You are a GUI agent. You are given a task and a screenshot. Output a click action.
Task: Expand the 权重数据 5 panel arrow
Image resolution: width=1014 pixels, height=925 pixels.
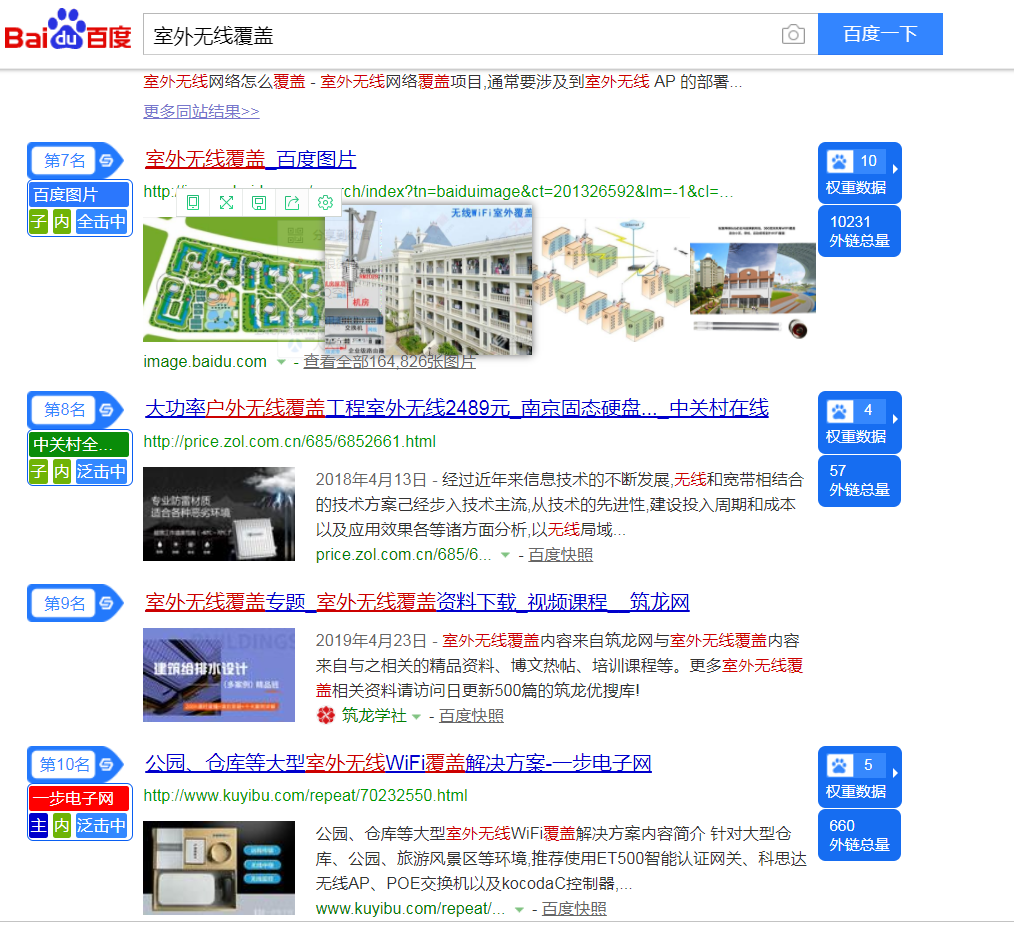895,773
